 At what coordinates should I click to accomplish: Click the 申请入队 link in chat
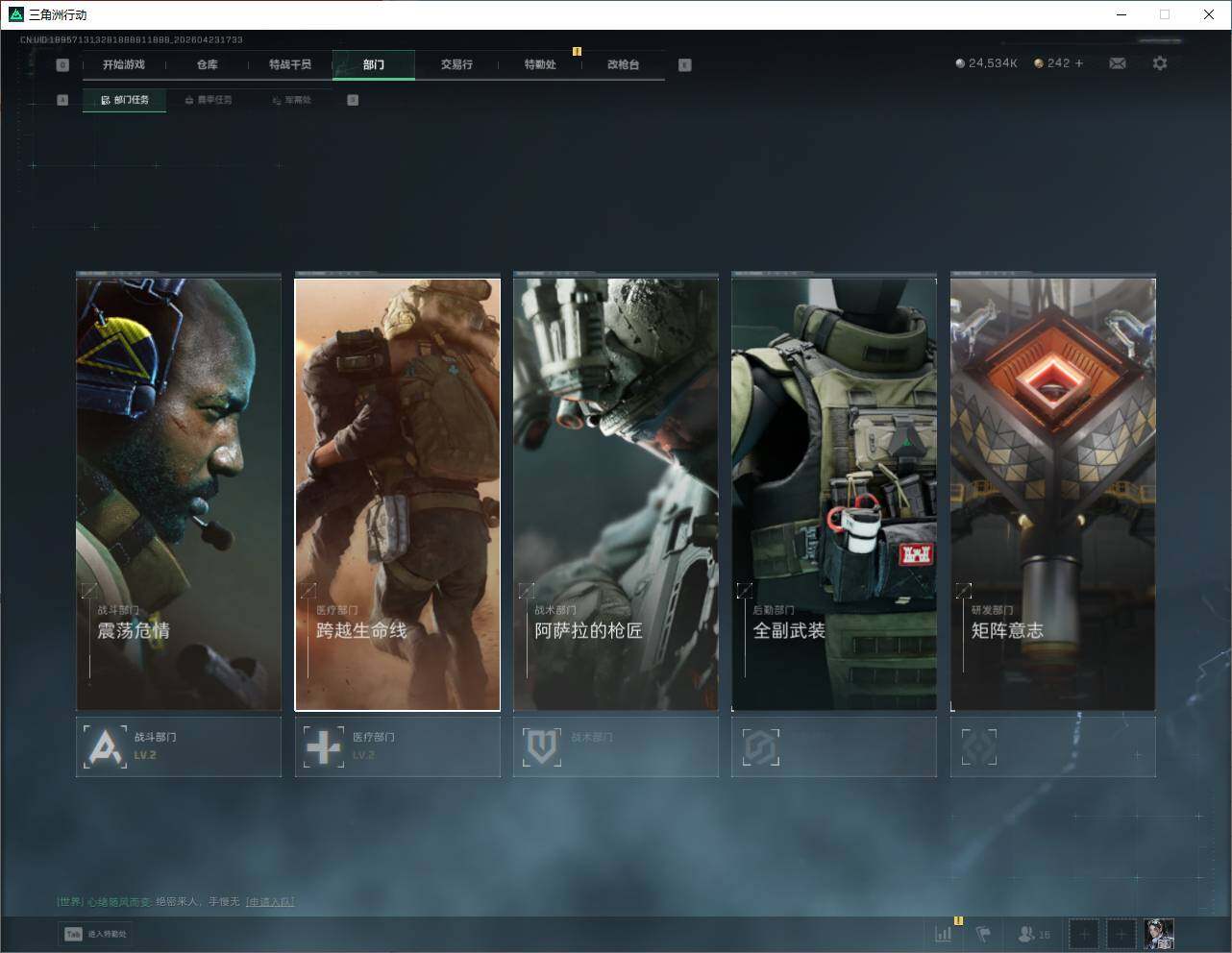point(270,902)
